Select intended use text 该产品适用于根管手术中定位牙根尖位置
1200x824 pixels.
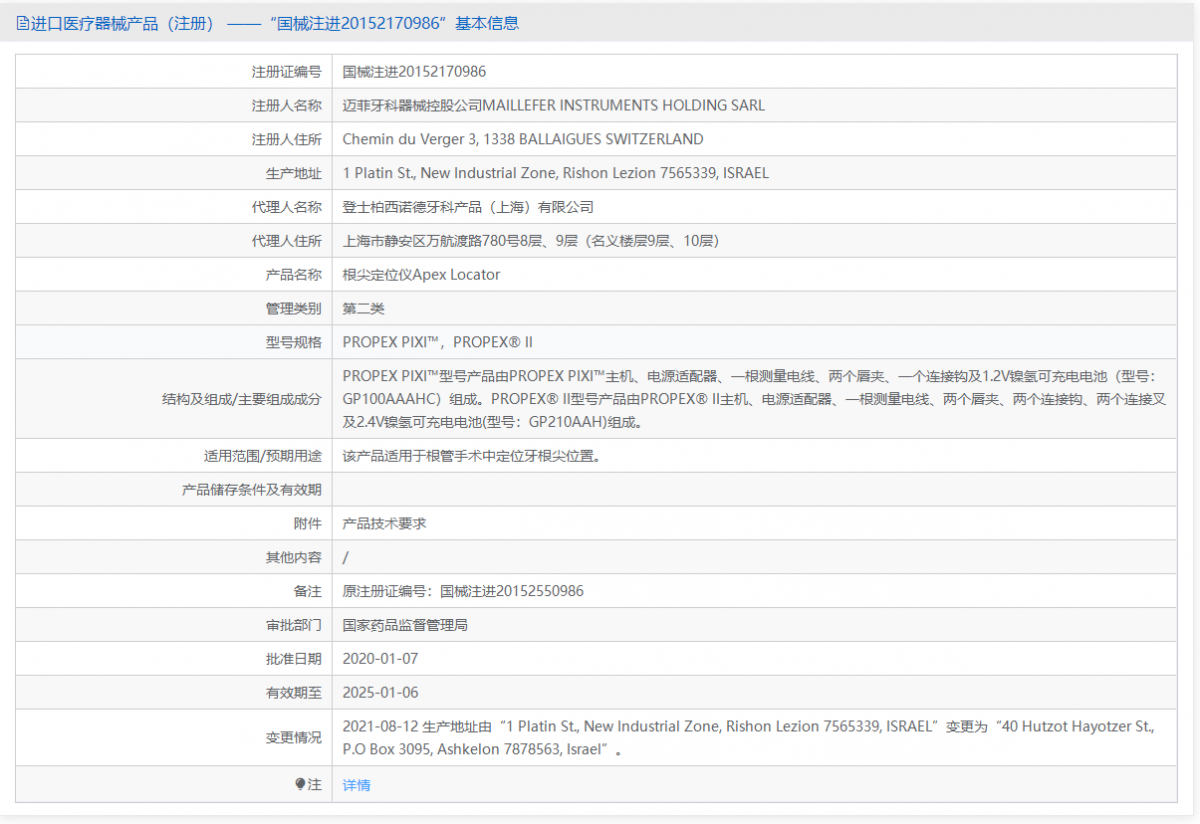point(471,456)
